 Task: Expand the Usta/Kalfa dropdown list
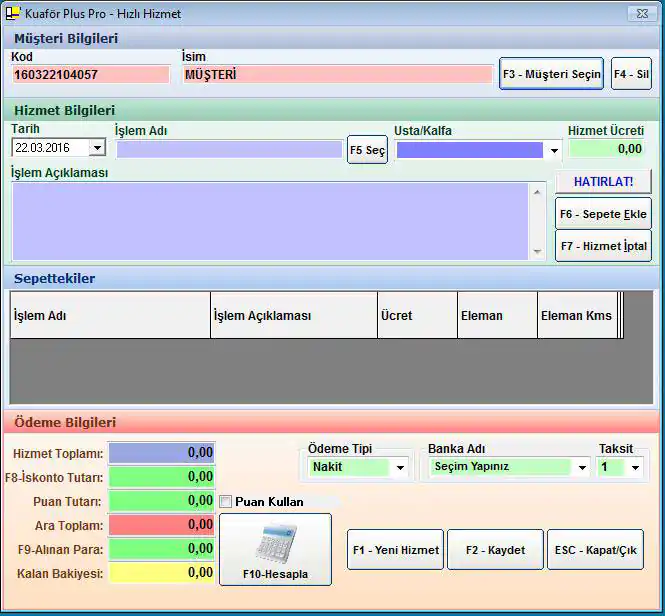coord(554,151)
